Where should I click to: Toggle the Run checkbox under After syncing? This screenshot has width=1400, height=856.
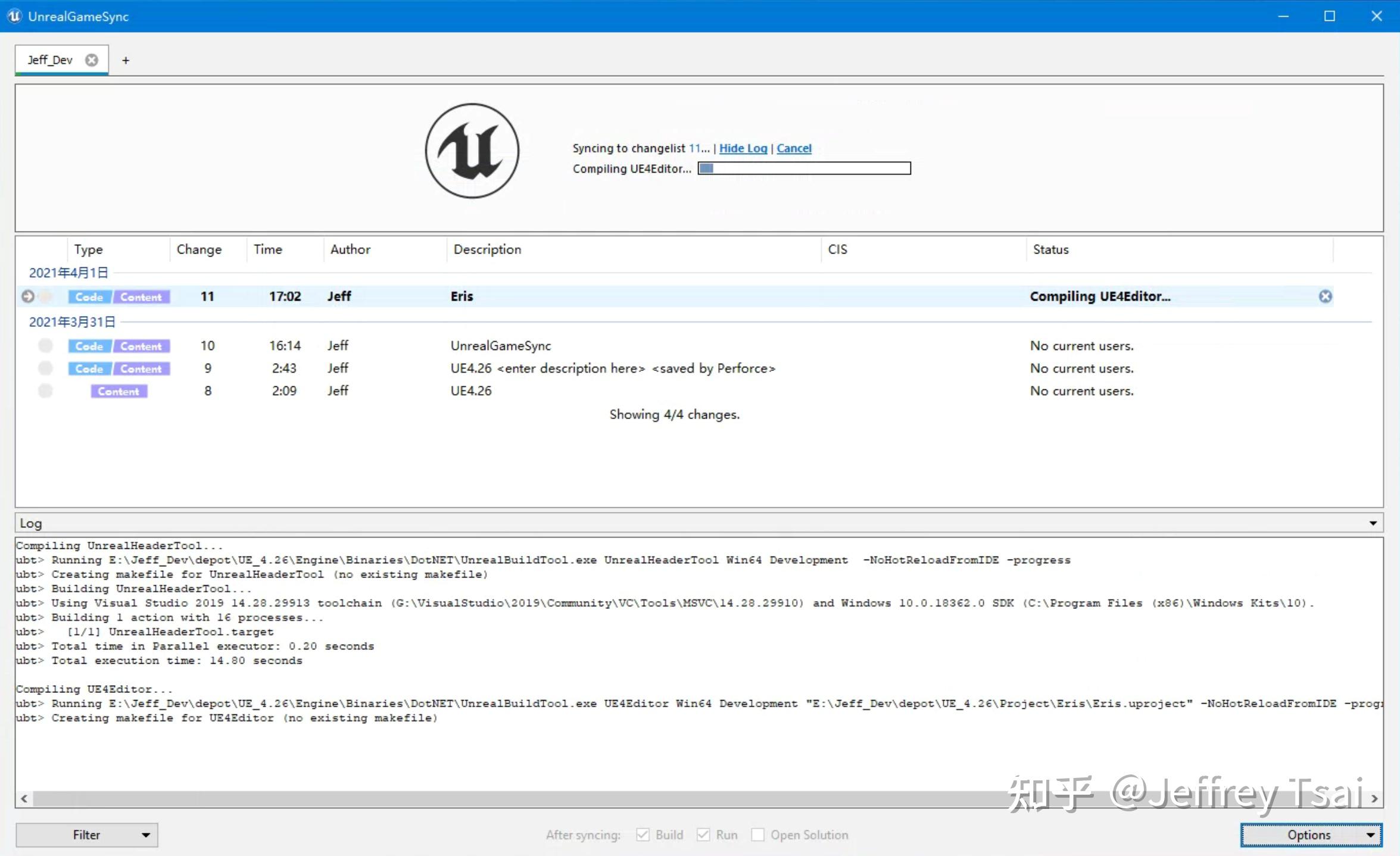point(703,835)
